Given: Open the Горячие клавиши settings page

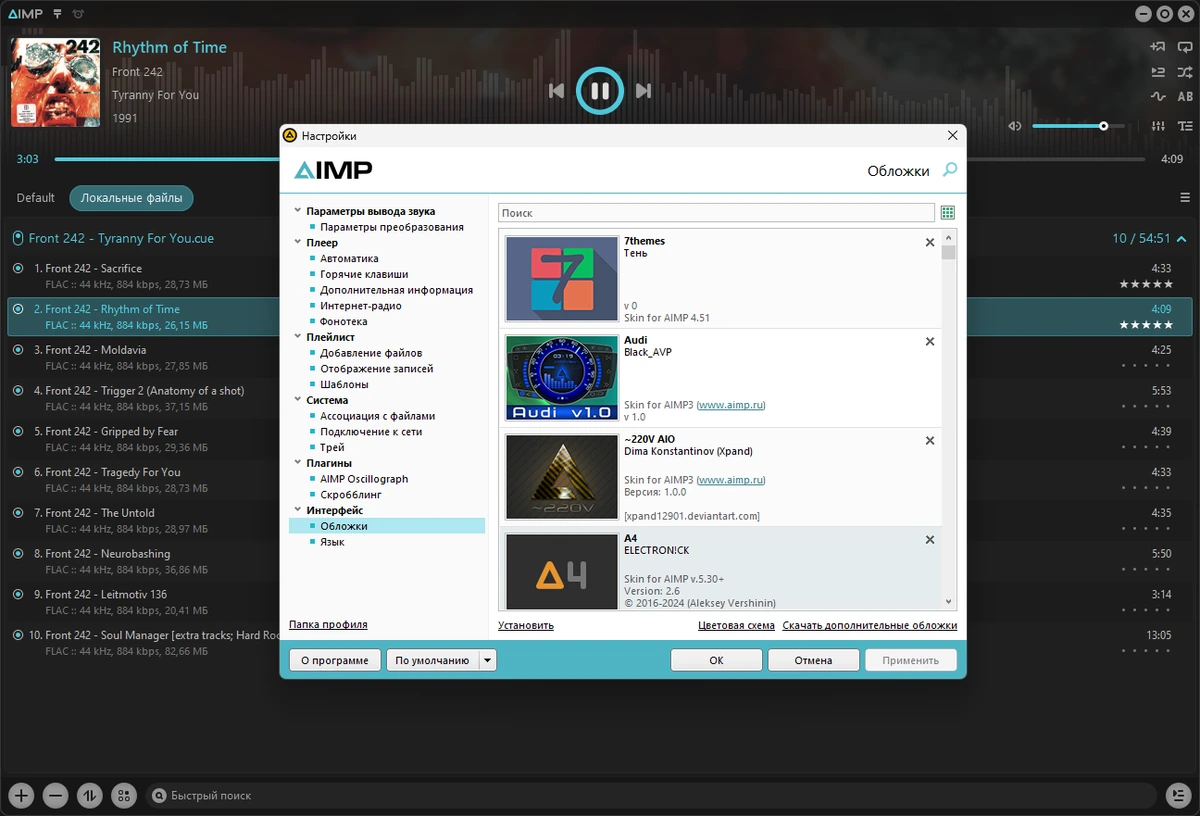Looking at the screenshot, I should (x=364, y=274).
